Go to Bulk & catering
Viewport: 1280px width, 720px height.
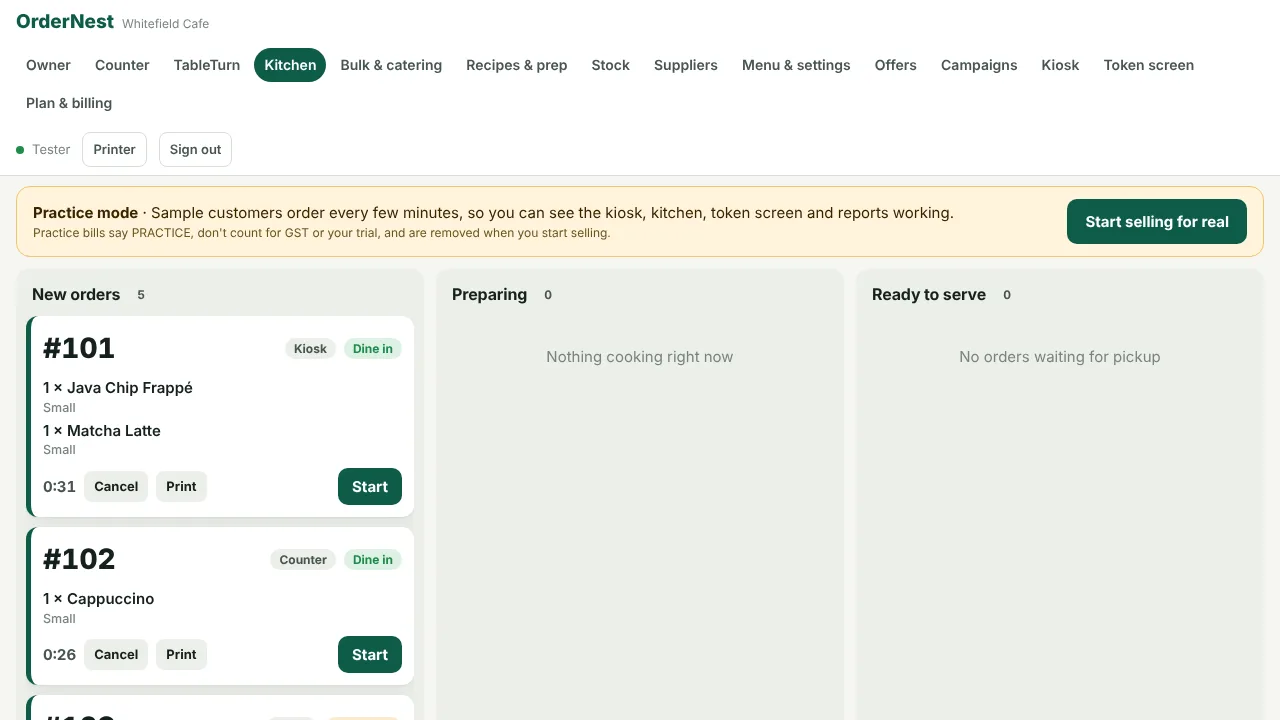tap(391, 65)
